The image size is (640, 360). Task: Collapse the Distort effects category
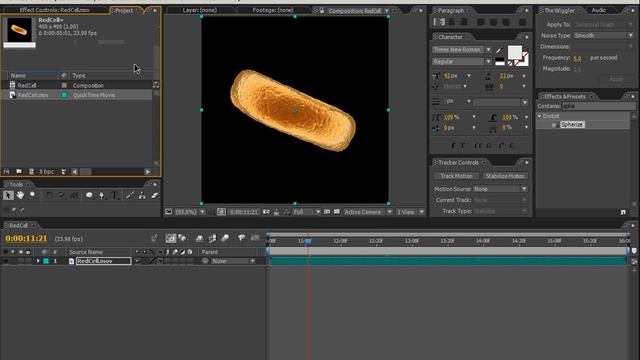pyautogui.click(x=540, y=116)
